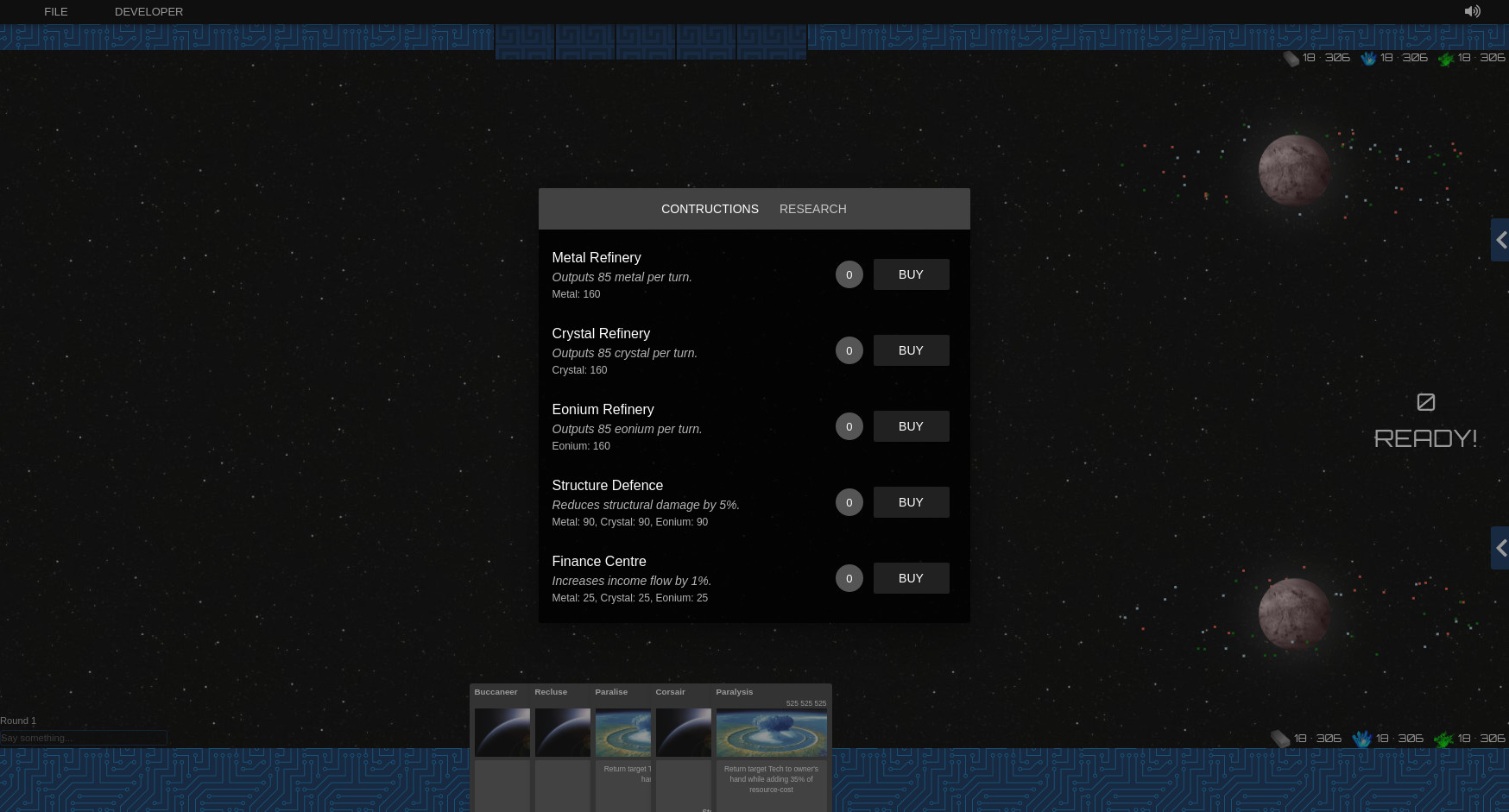Select the upper planet
The width and height of the screenshot is (1509, 812).
(x=1293, y=170)
